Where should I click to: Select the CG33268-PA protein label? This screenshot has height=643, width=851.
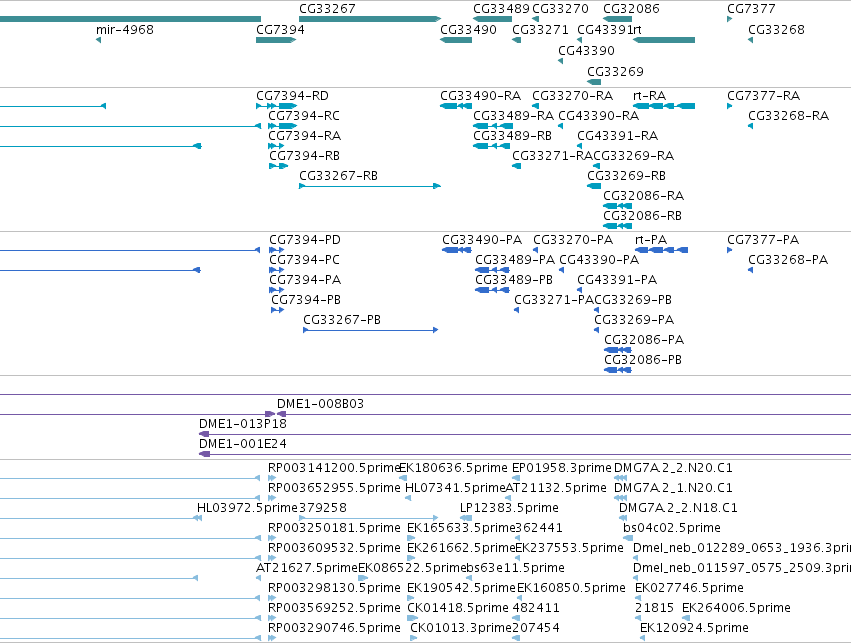[x=788, y=260]
